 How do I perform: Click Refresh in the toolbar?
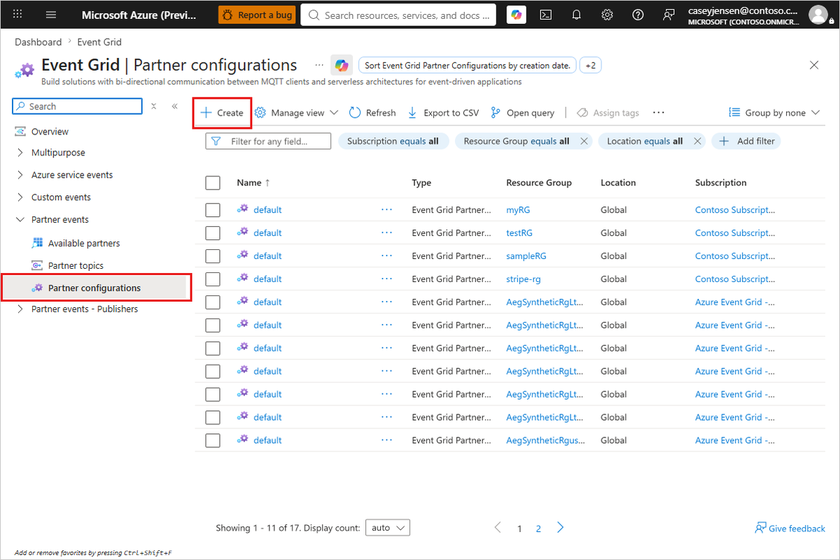pyautogui.click(x=372, y=113)
